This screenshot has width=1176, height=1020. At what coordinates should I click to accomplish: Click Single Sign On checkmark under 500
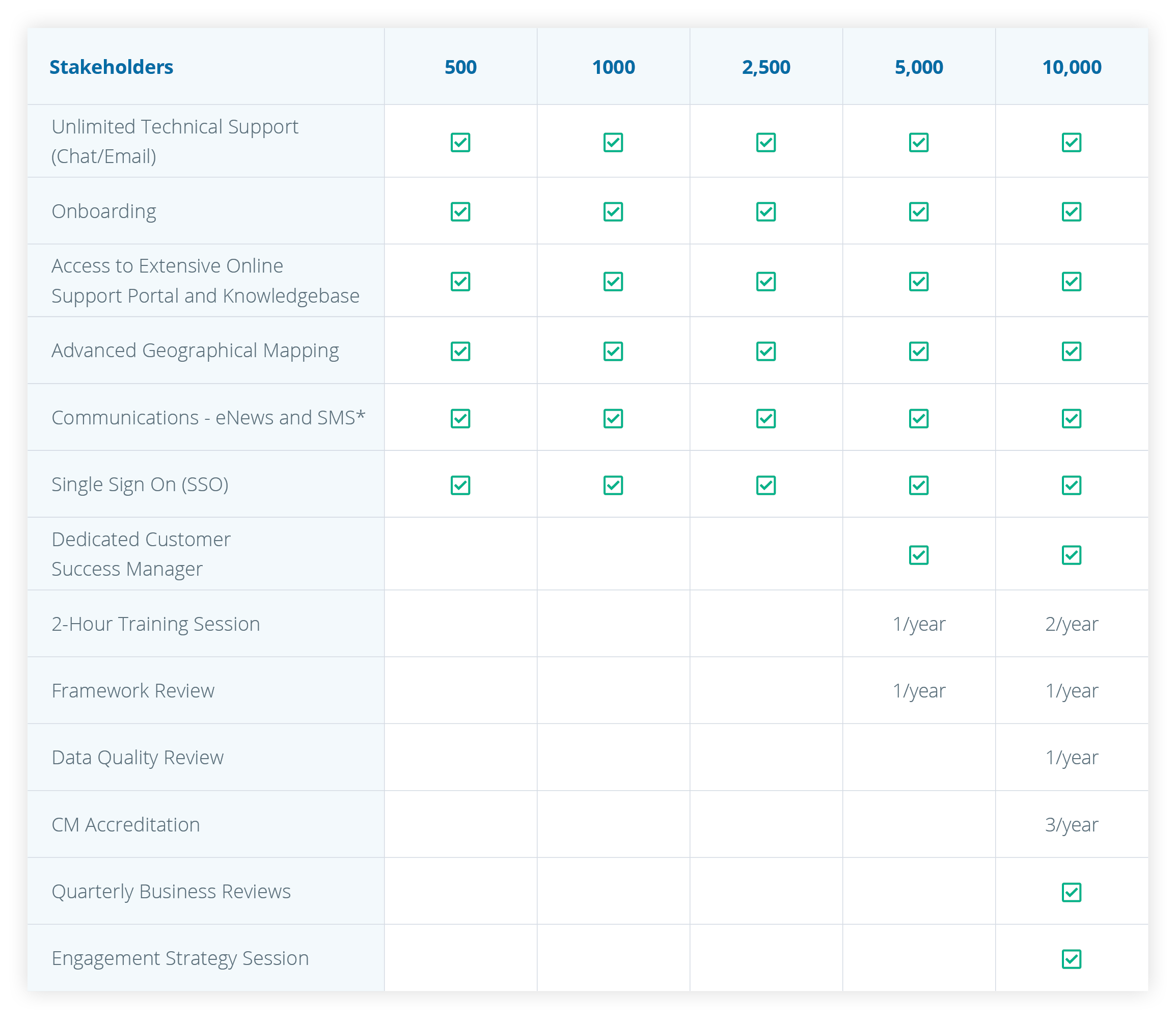click(460, 485)
